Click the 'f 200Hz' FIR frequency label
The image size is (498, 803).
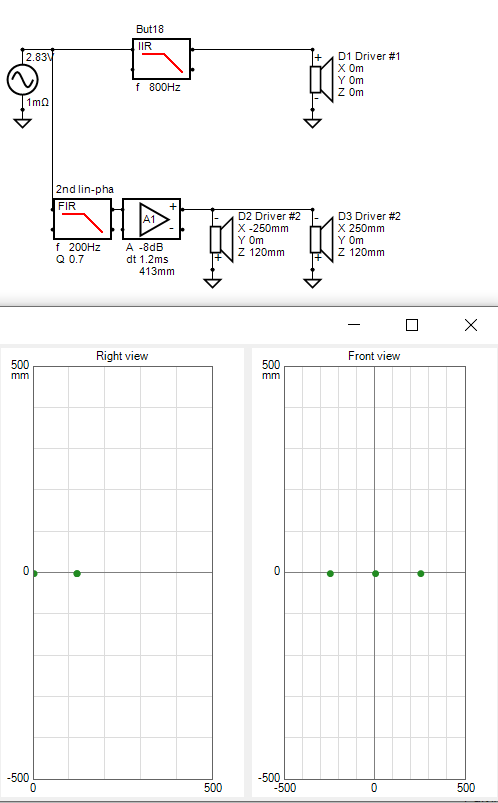click(78, 247)
